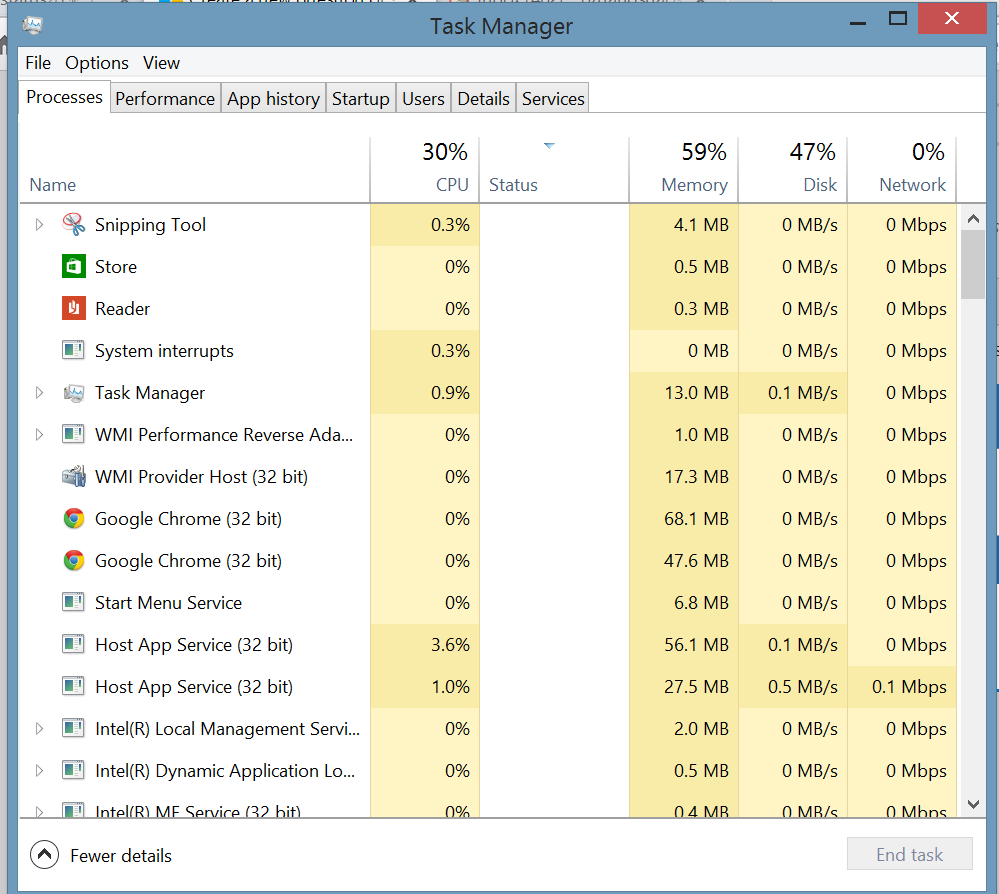Sort by the Memory column header
This screenshot has width=999, height=894.
(684, 169)
